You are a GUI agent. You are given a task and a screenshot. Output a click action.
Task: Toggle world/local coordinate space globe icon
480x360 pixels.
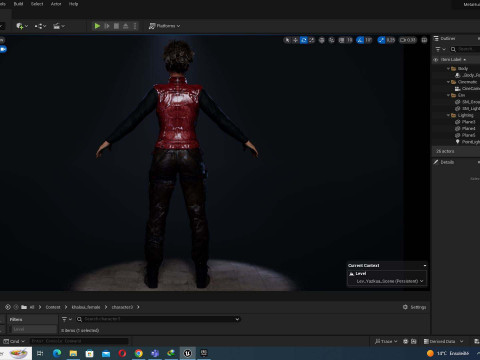[x=322, y=40]
